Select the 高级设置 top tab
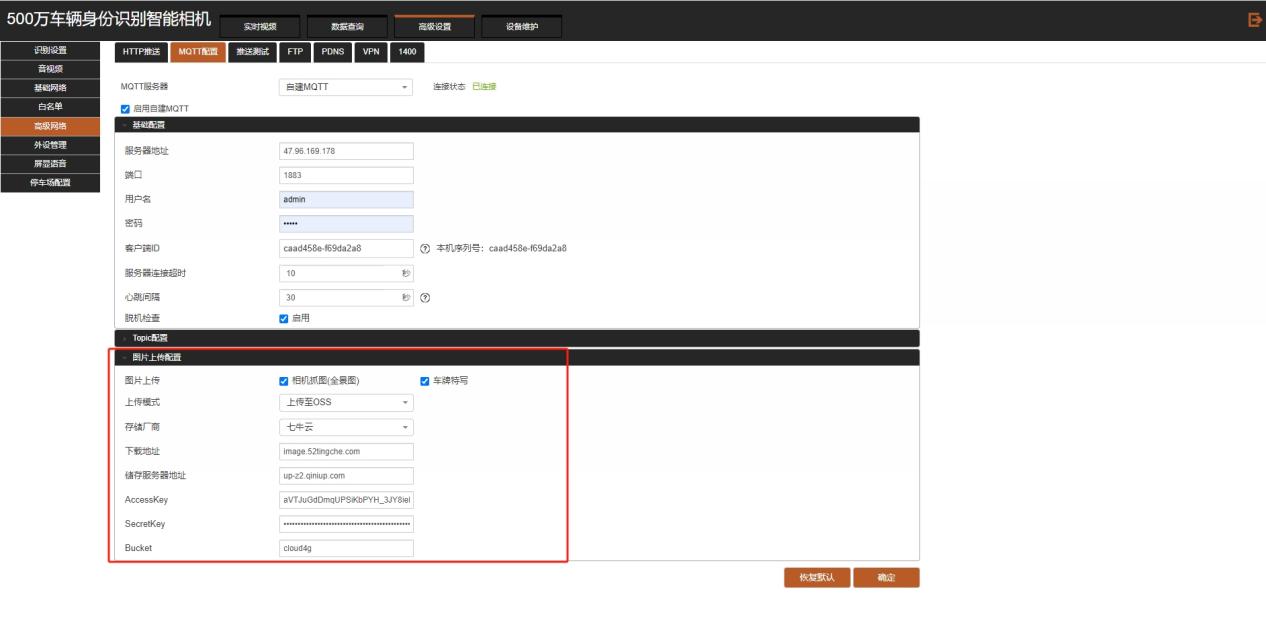Viewport: 1266px width, 627px height. pos(435,27)
